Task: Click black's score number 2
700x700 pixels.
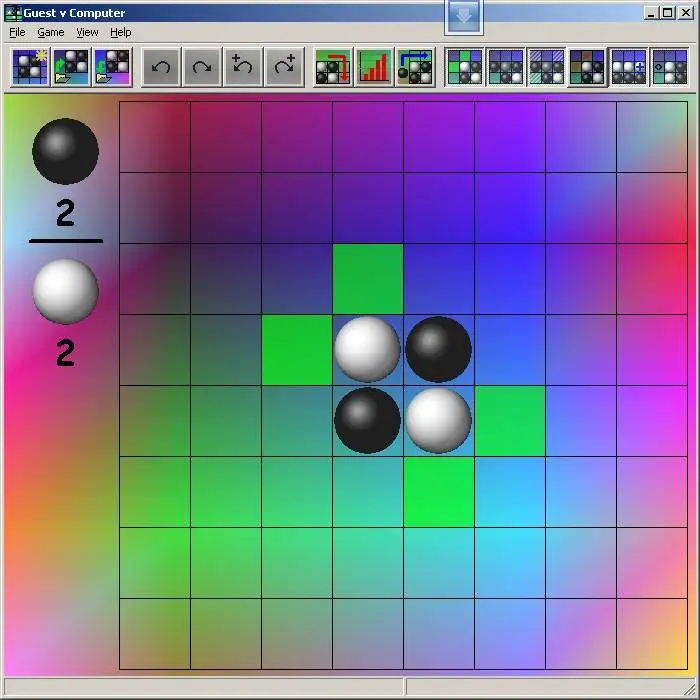Action: point(65,213)
